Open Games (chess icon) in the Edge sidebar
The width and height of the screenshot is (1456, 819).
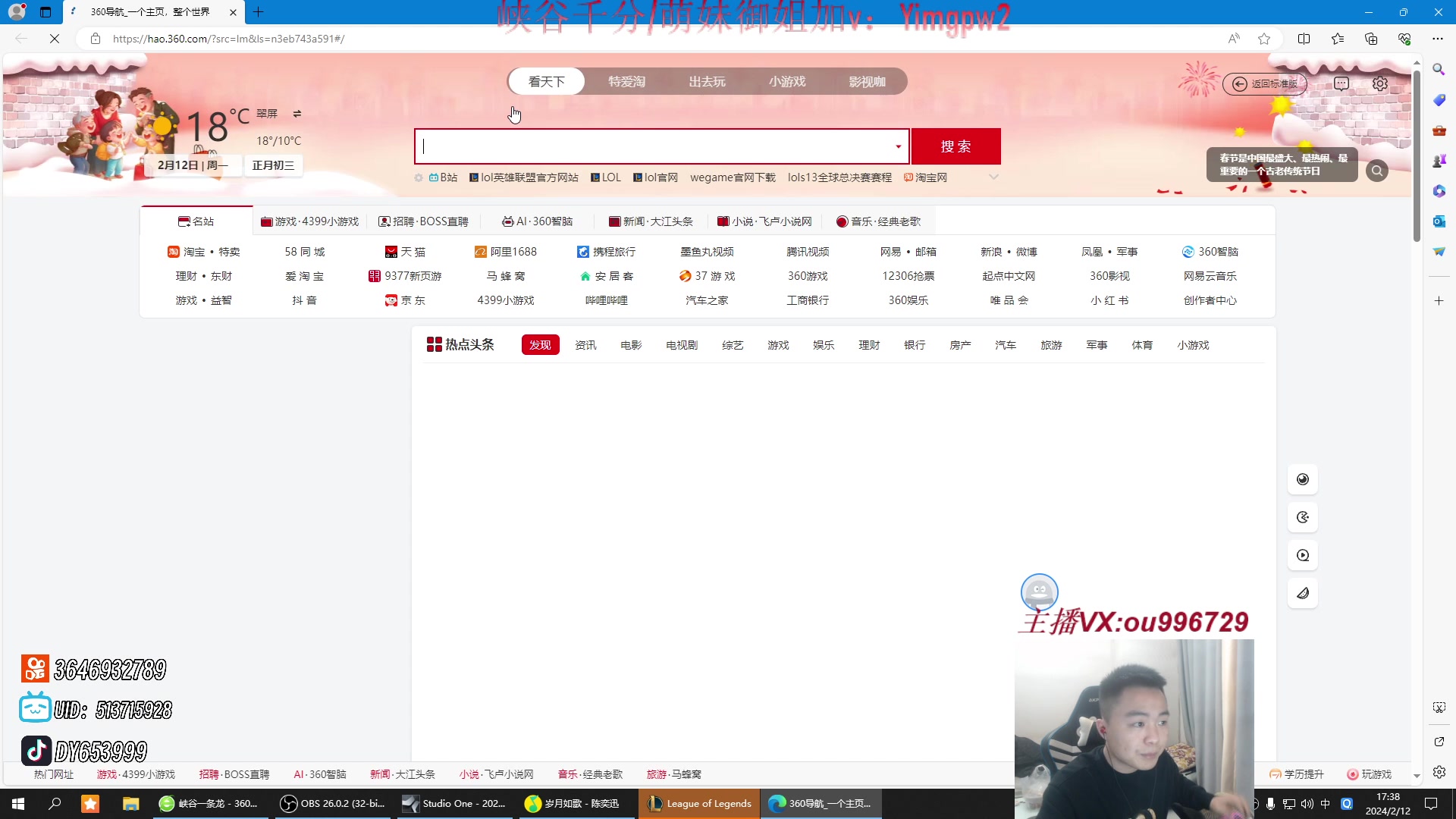pos(1438,160)
